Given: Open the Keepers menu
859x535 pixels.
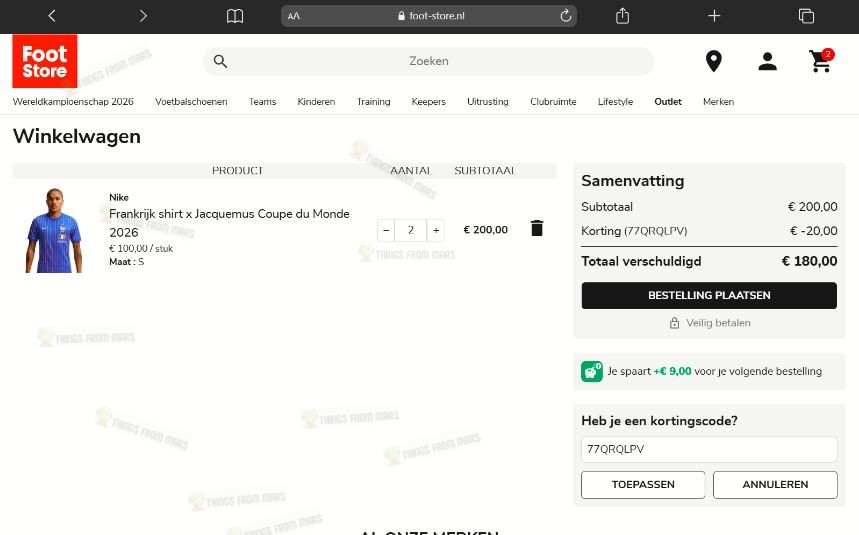Looking at the screenshot, I should point(428,101).
